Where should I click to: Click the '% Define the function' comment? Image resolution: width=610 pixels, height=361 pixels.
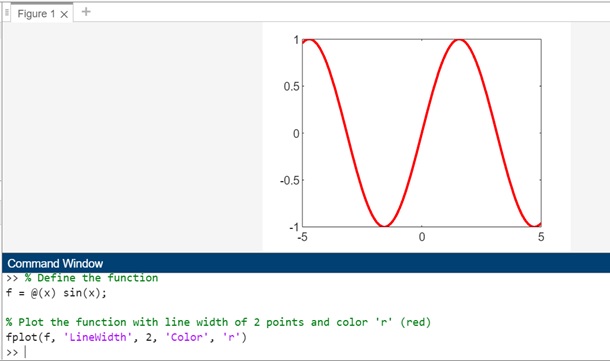pyautogui.click(x=91, y=278)
